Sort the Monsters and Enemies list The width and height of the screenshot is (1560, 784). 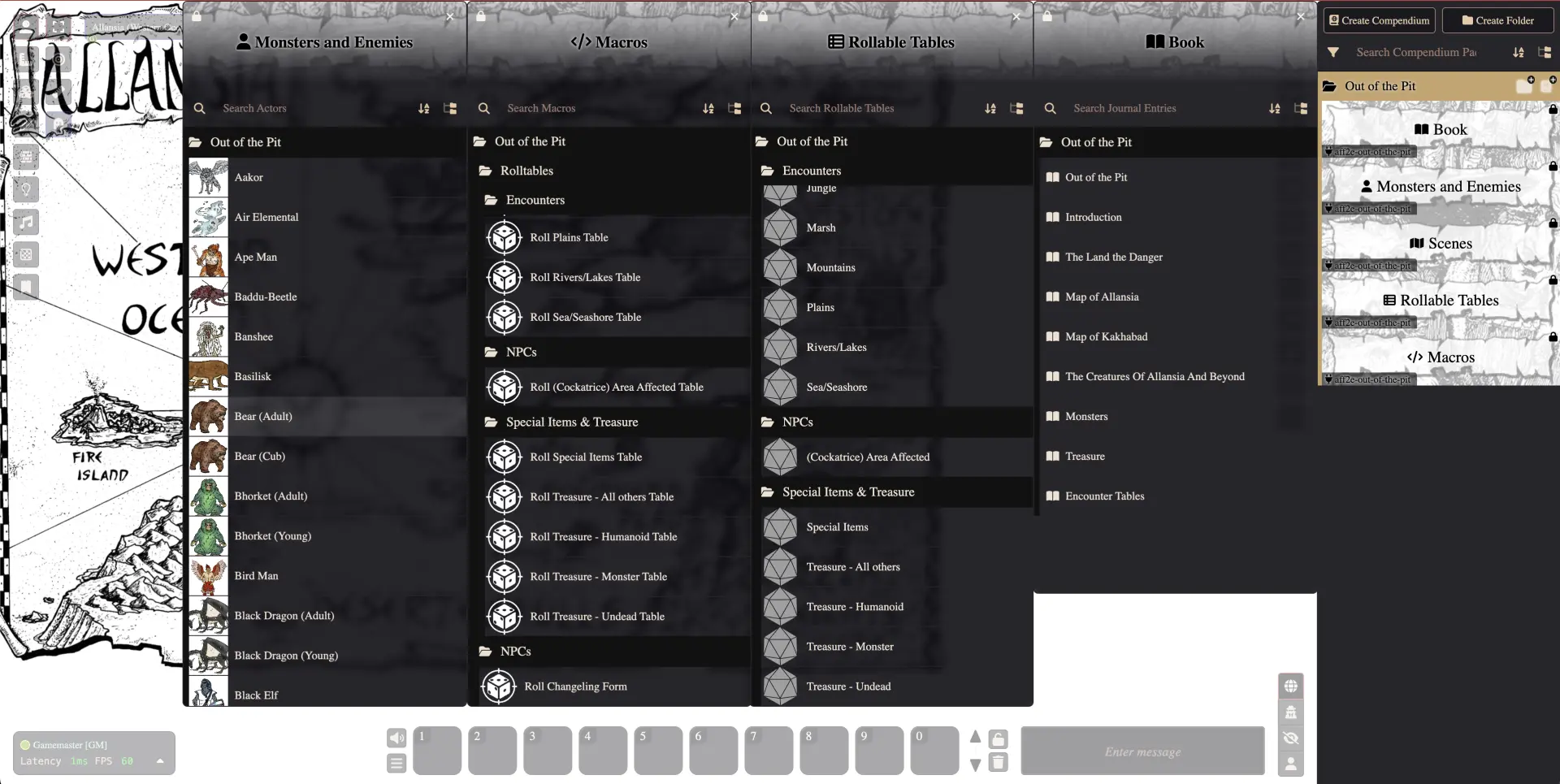point(423,108)
